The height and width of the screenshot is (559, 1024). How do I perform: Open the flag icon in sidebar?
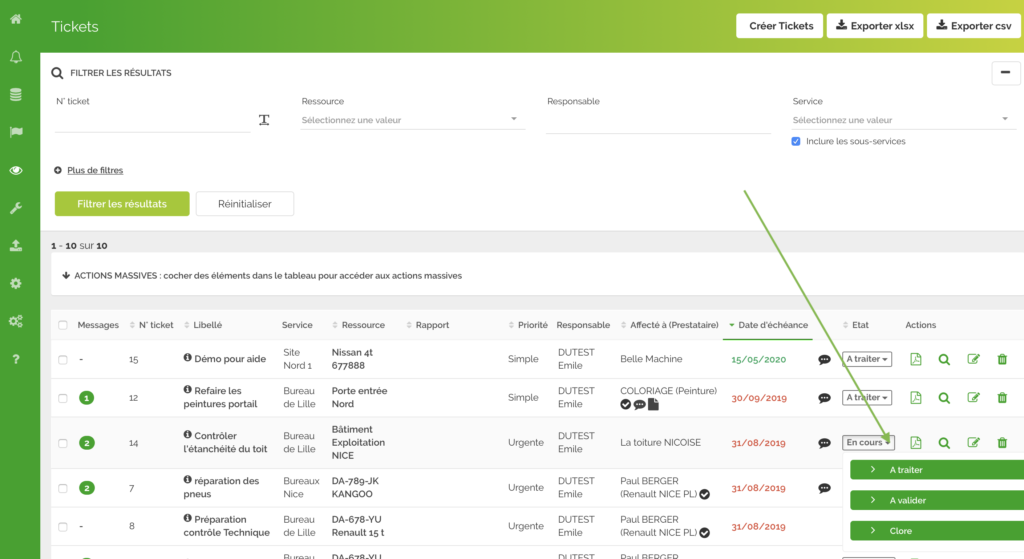(x=16, y=132)
